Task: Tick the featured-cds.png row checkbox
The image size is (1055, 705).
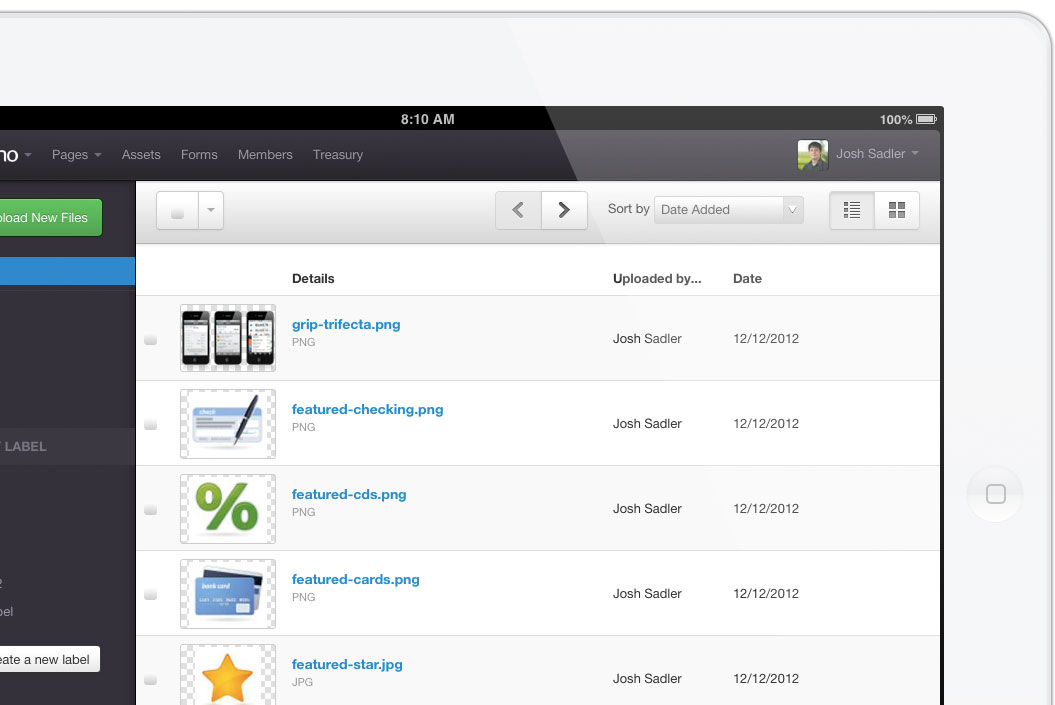Action: tap(150, 510)
